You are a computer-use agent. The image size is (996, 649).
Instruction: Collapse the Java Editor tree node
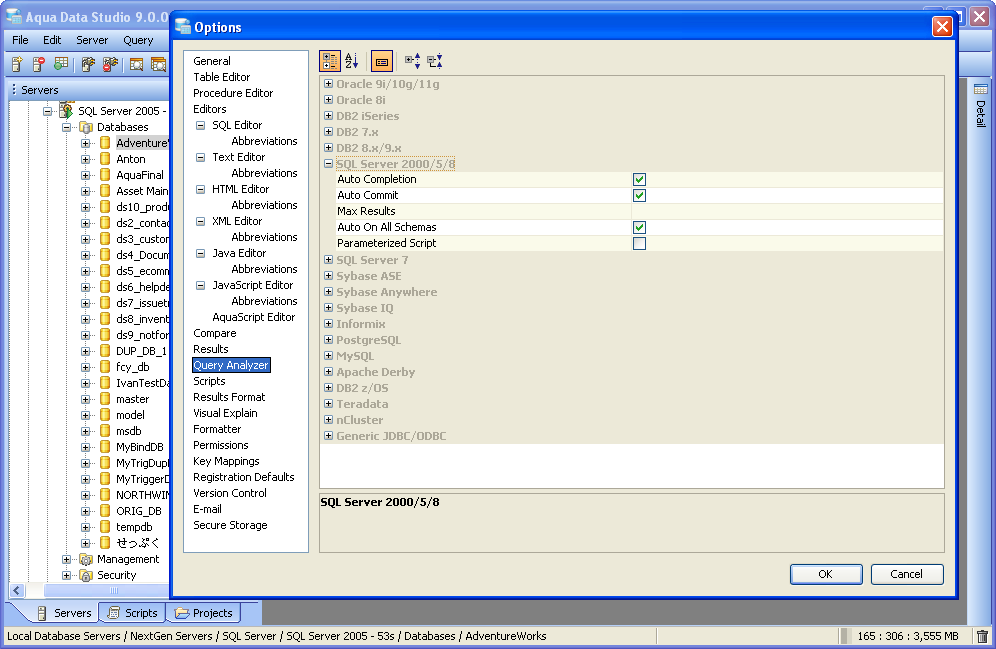(200, 253)
